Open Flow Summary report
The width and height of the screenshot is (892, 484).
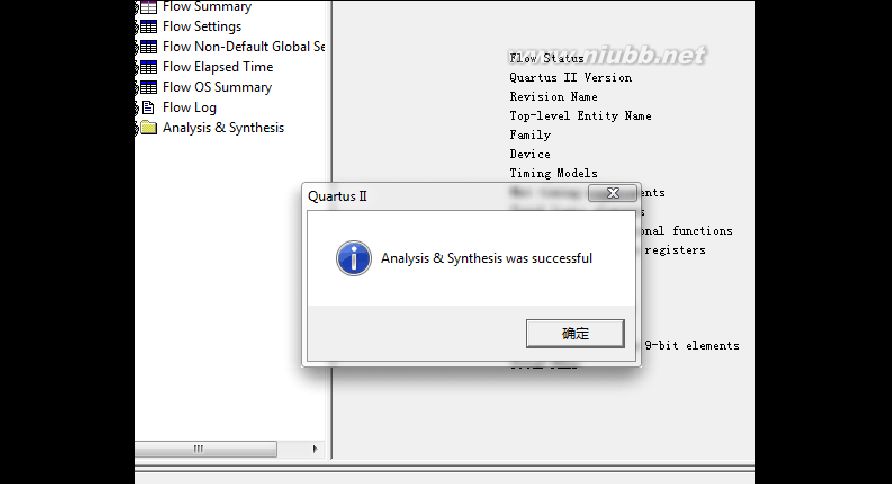207,7
